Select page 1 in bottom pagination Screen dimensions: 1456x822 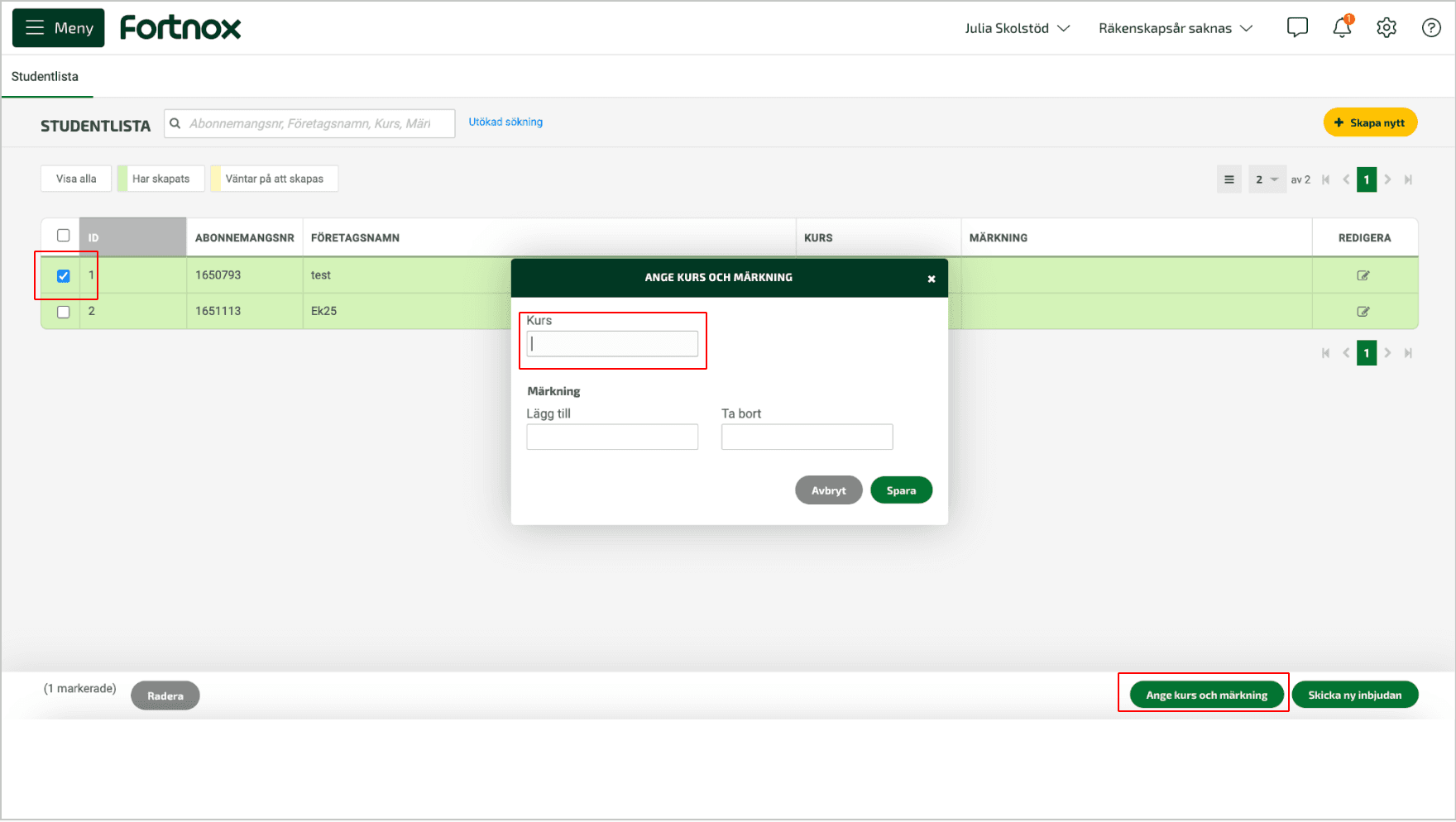coord(1367,353)
